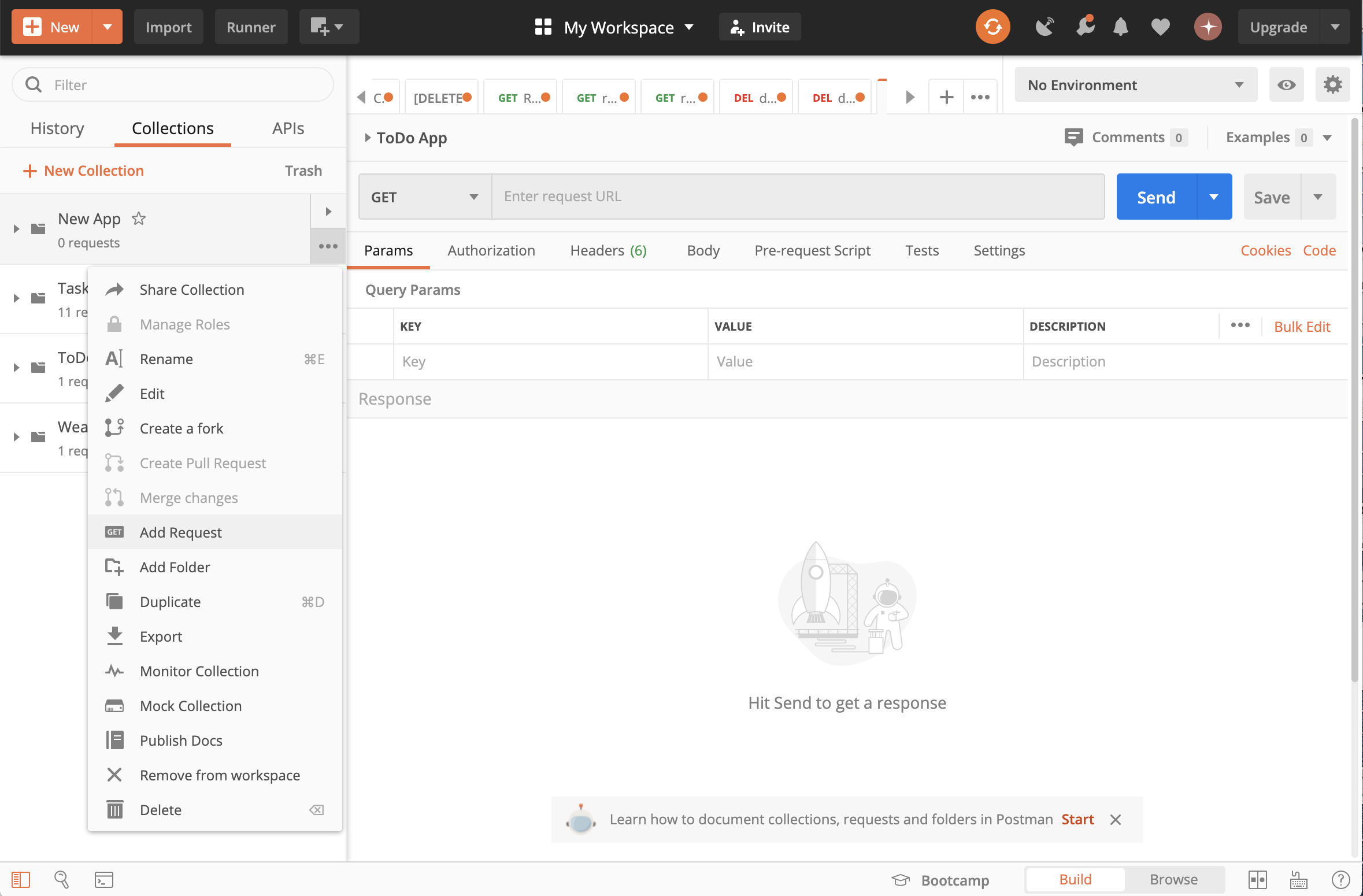Open settings with the gear icon
The width and height of the screenshot is (1363, 896).
(1334, 84)
